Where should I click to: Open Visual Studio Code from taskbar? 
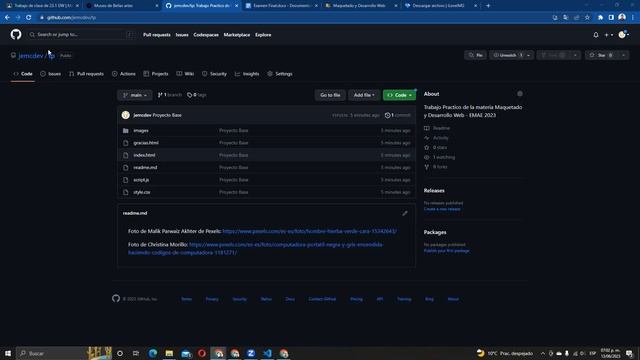click(x=267, y=353)
